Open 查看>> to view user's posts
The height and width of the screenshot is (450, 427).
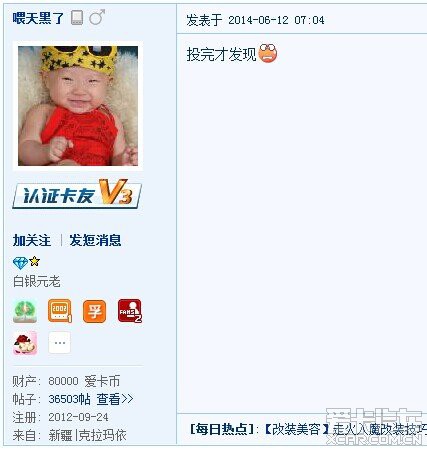tap(115, 399)
